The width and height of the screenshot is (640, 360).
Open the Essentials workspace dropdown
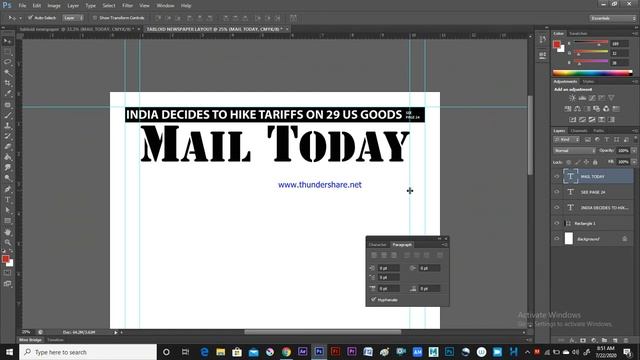point(612,18)
